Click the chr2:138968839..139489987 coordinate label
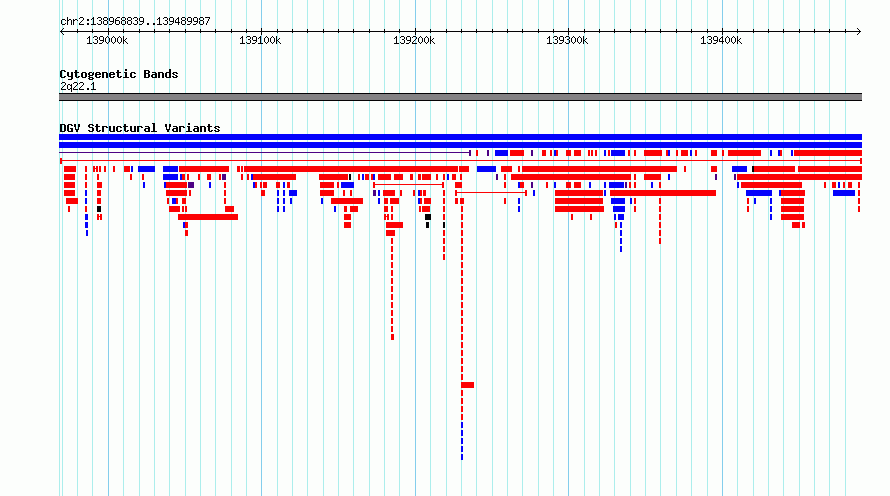 (x=135, y=21)
